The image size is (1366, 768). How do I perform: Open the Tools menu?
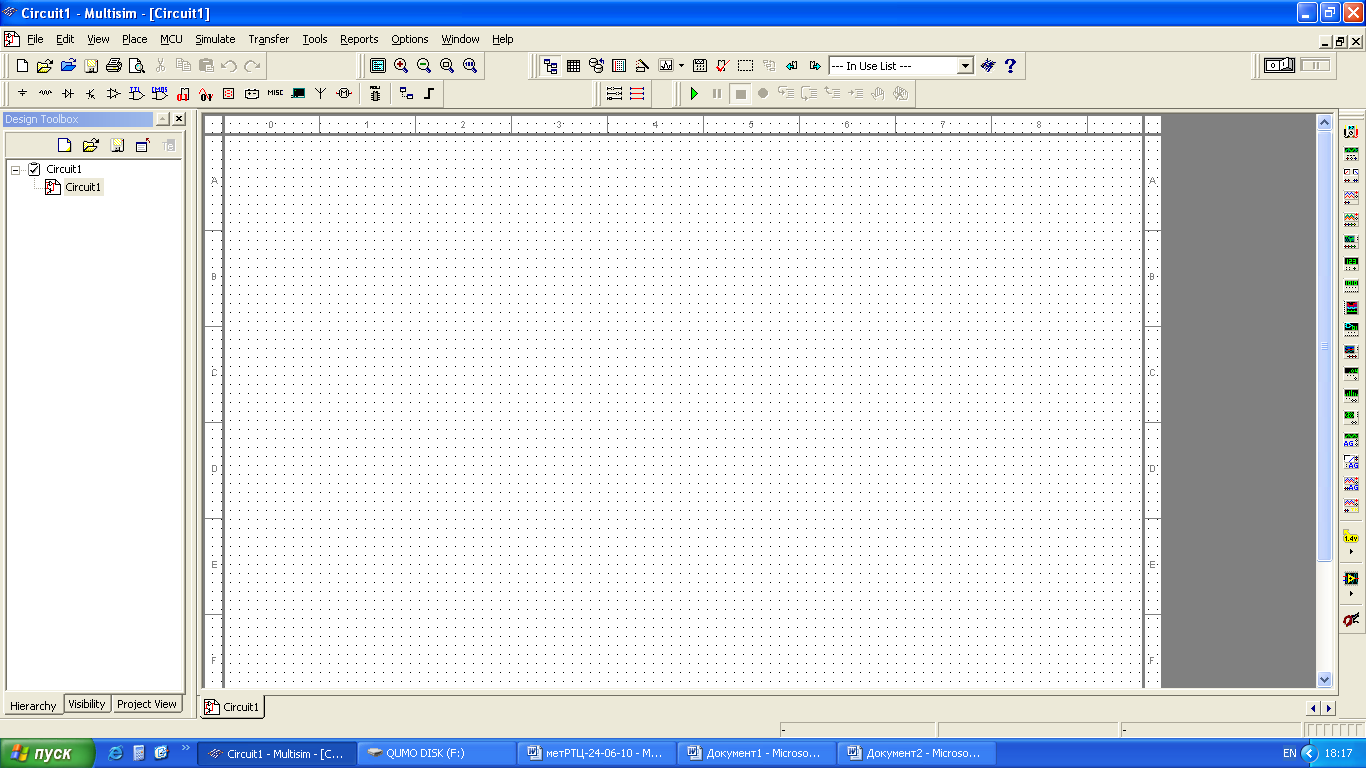pyautogui.click(x=315, y=39)
